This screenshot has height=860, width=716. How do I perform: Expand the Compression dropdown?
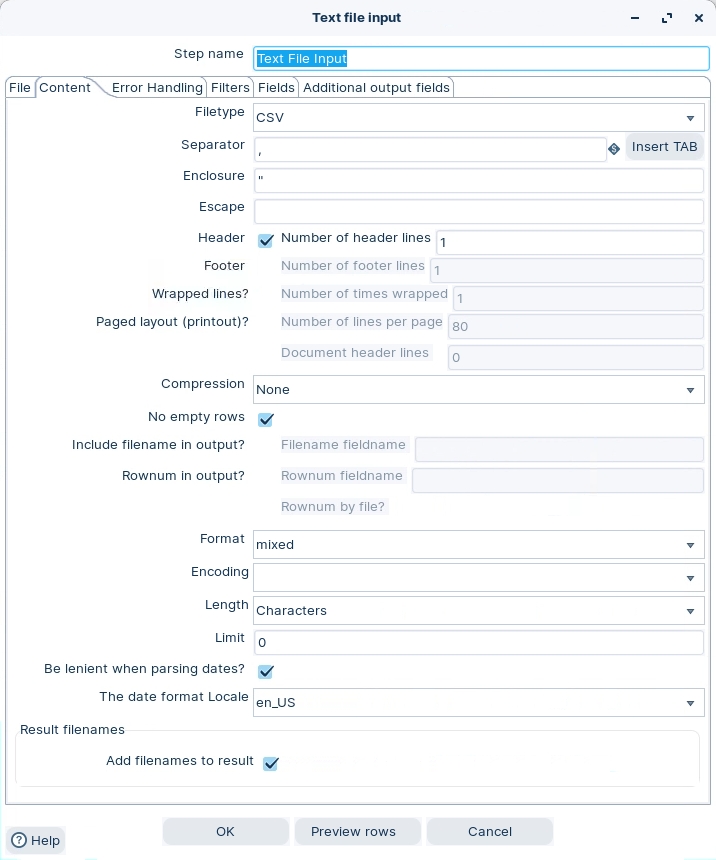tap(690, 390)
